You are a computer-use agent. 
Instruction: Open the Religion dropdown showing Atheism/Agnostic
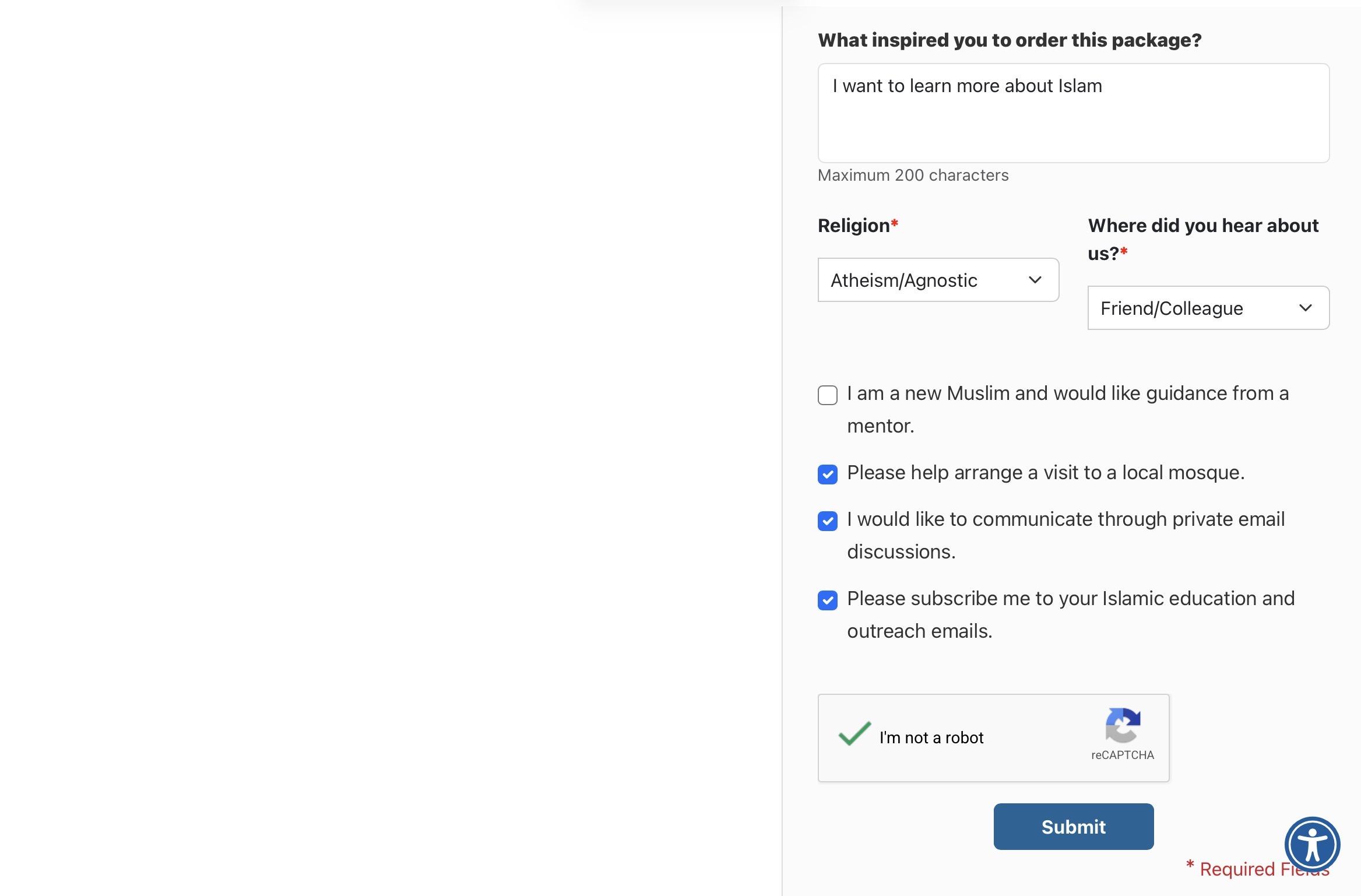point(938,280)
